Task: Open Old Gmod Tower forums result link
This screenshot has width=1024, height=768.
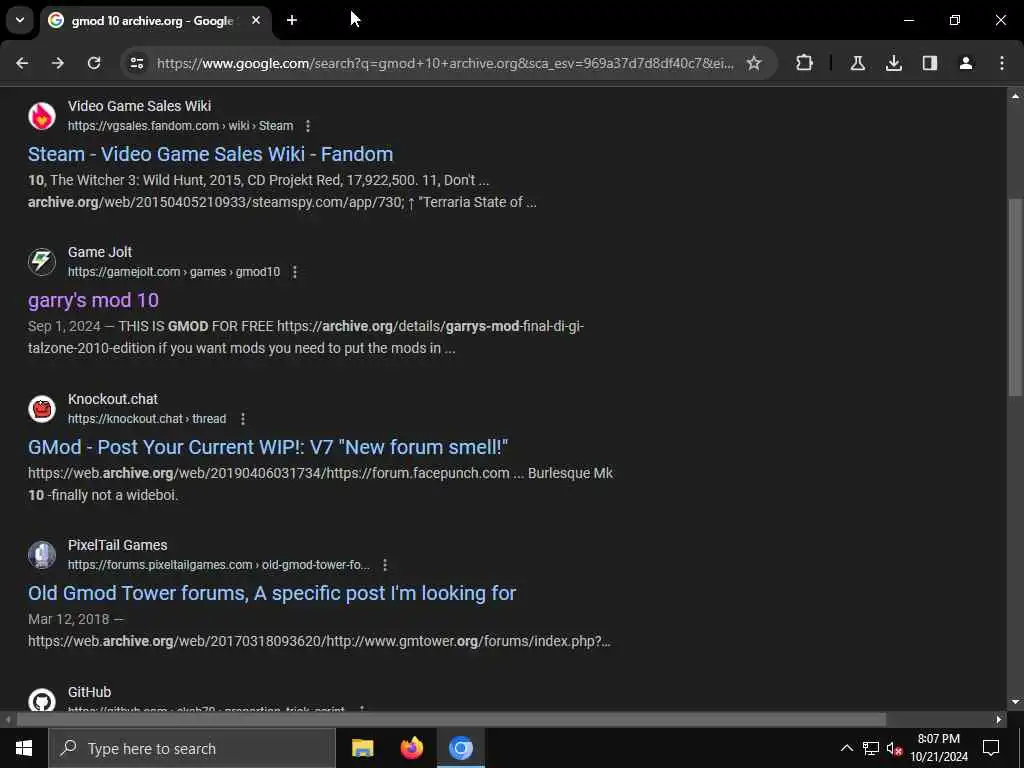Action: (x=272, y=594)
